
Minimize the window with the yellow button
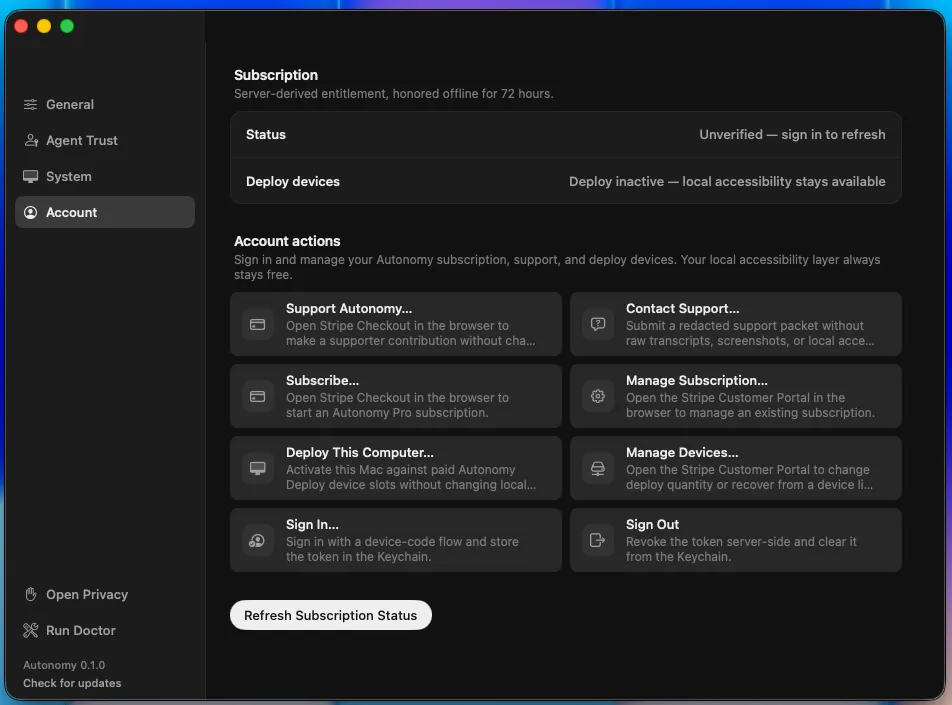(x=44, y=26)
